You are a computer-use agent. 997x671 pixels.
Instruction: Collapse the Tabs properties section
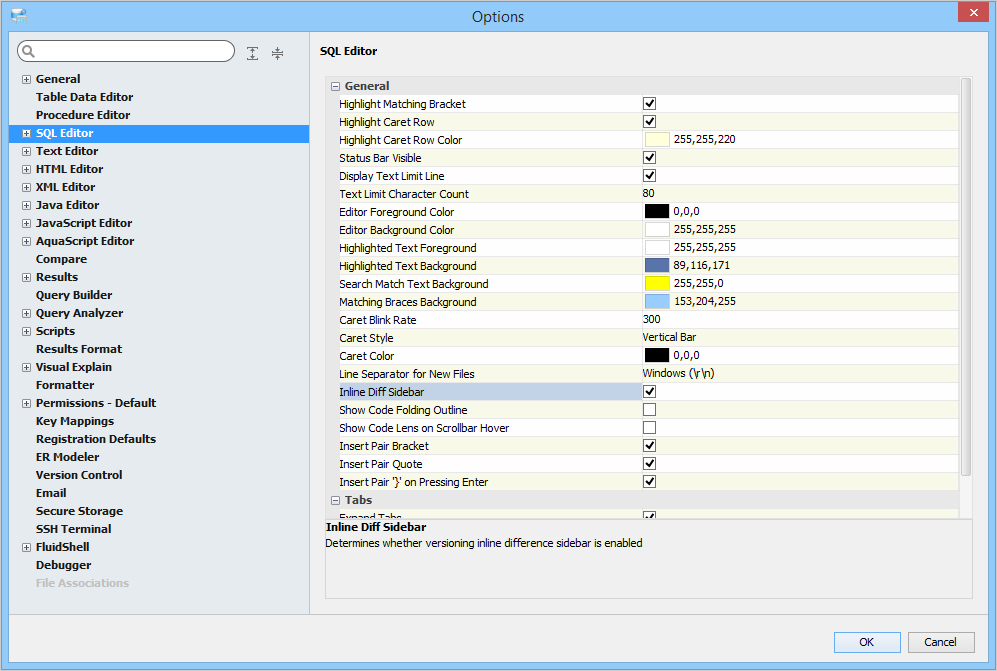[x=336, y=500]
